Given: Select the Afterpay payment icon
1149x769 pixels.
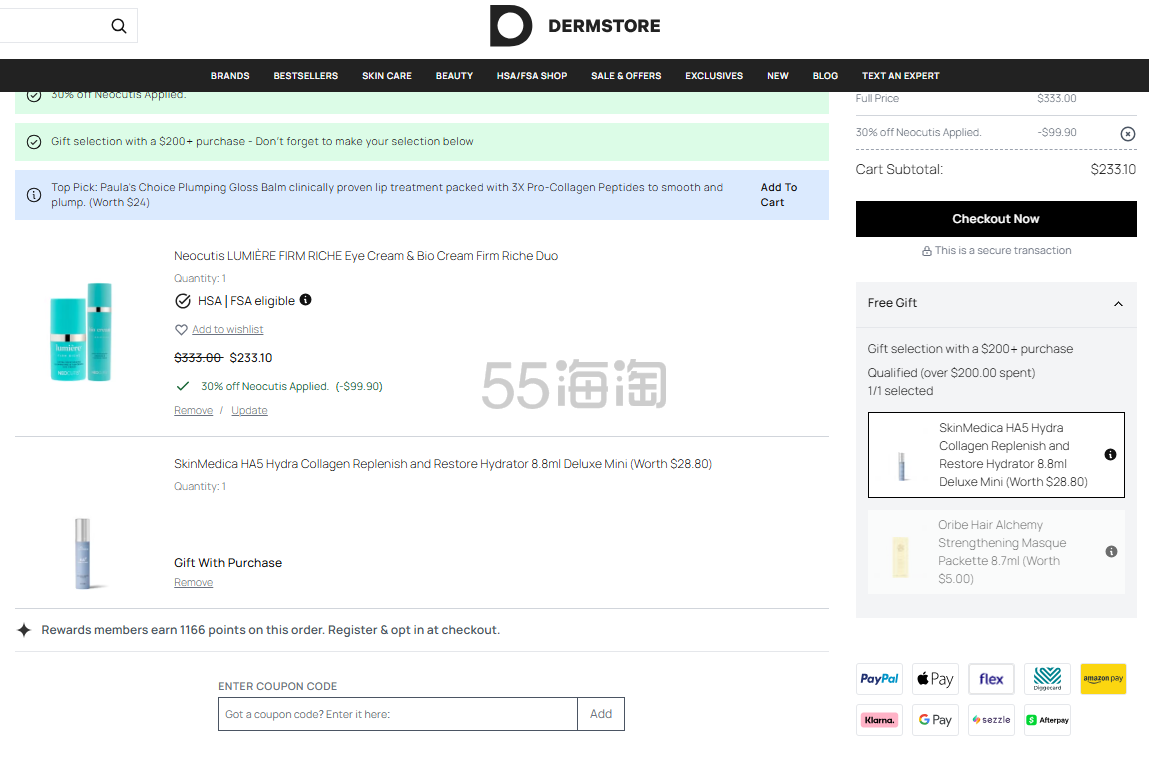Looking at the screenshot, I should tap(1047, 720).
